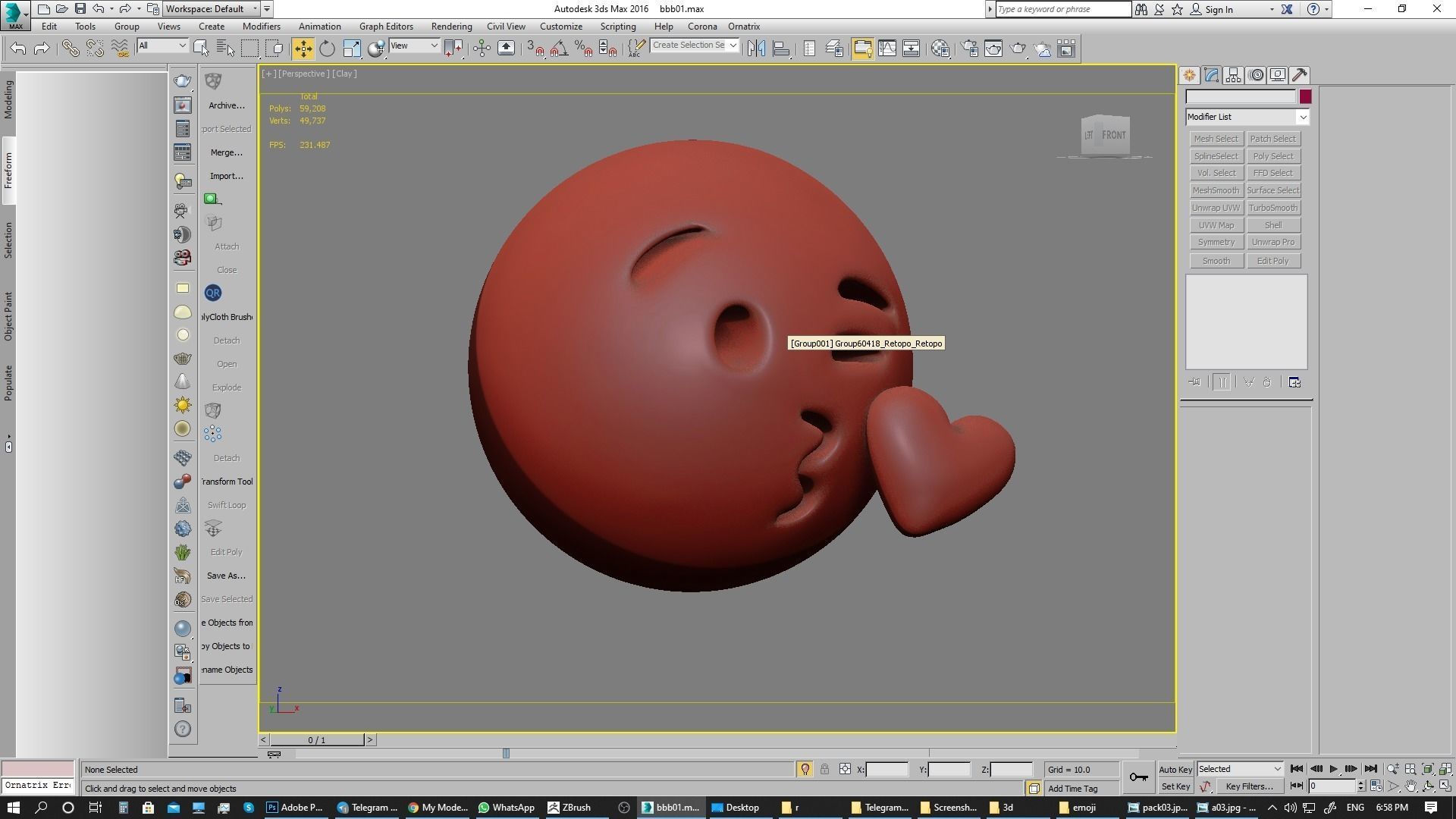Open the Rendering menu
This screenshot has height=819, width=1456.
(451, 27)
